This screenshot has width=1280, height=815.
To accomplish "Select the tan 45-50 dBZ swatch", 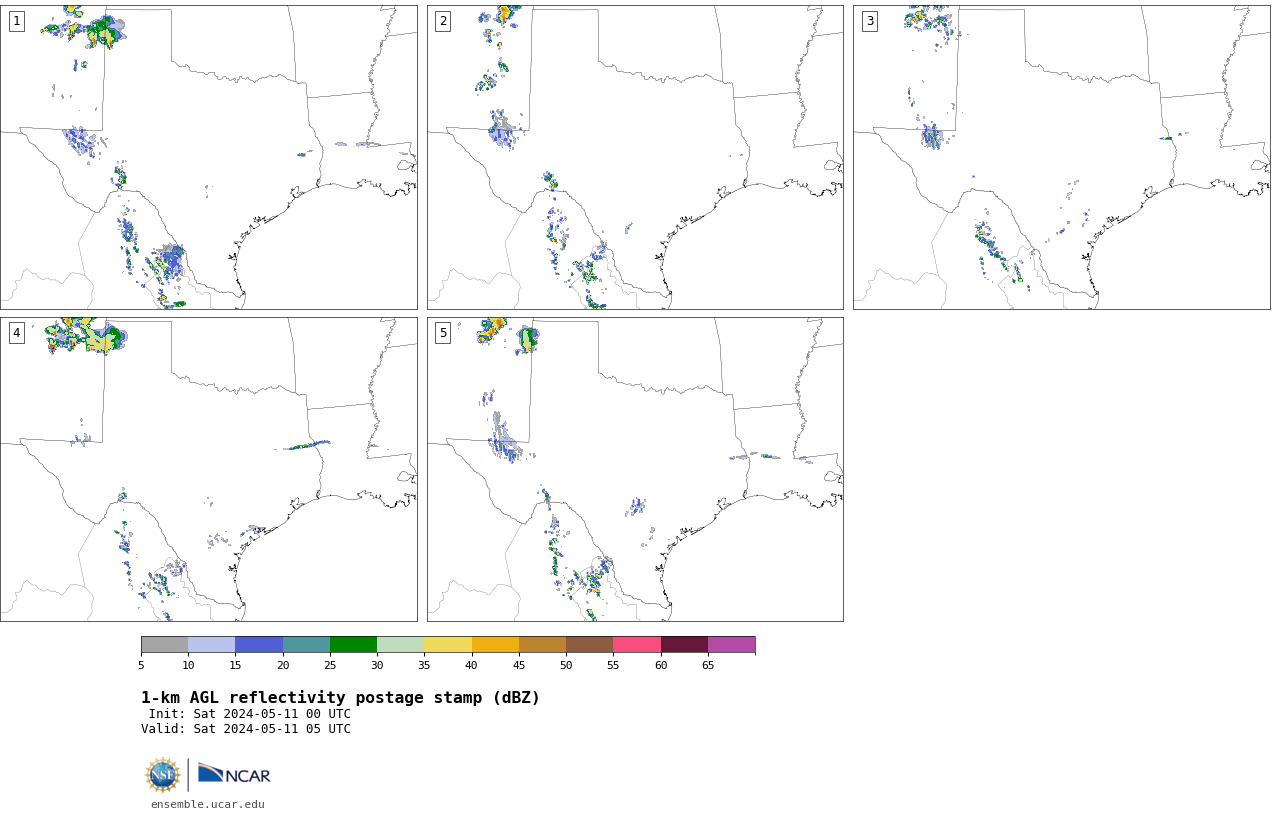I will (542, 644).
